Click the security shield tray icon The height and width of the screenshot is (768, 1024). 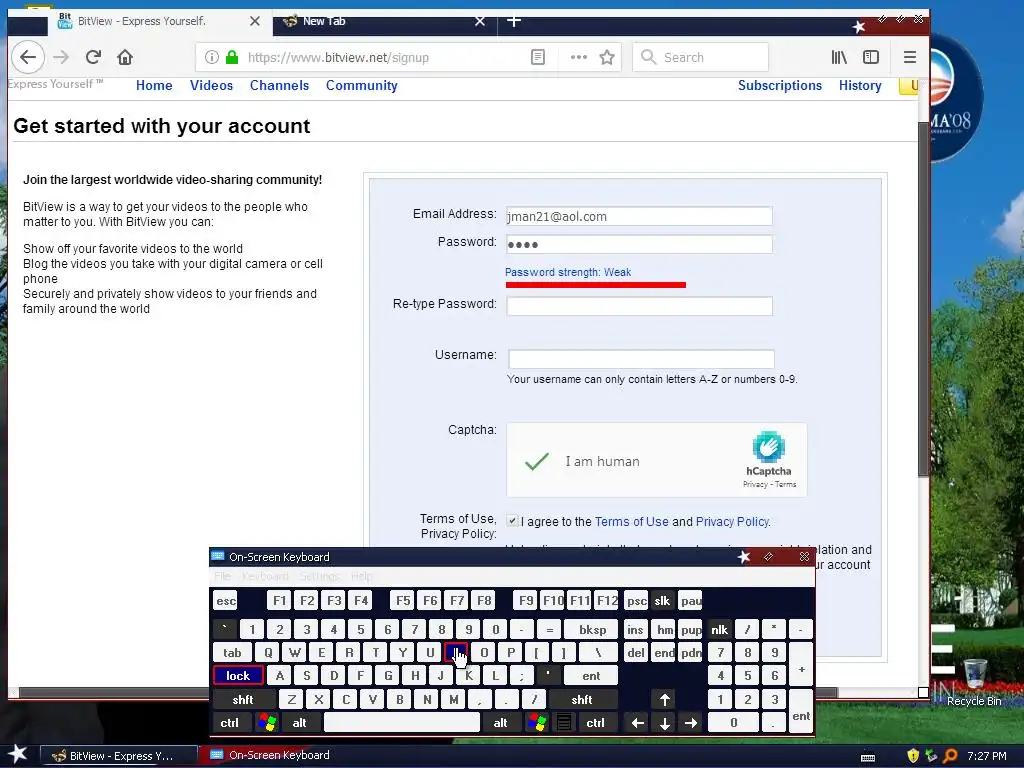click(913, 756)
